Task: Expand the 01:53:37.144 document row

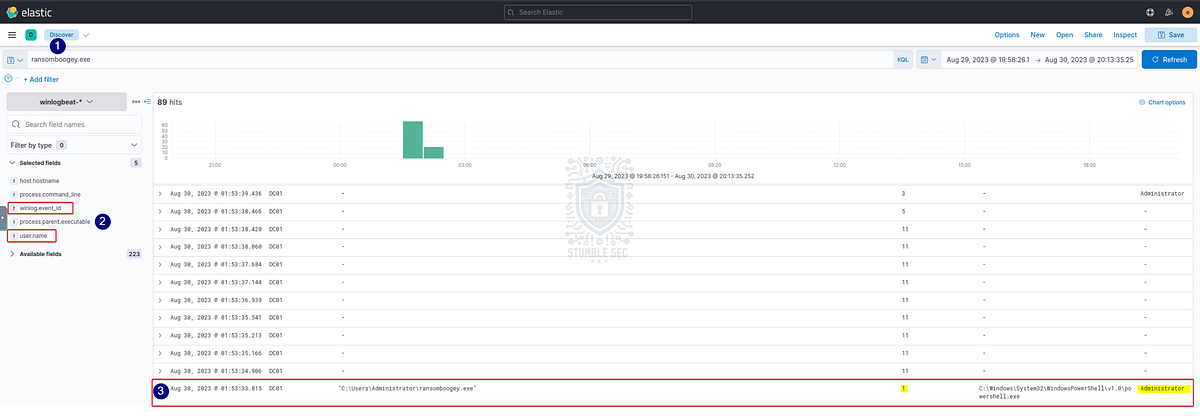Action: 160,283
